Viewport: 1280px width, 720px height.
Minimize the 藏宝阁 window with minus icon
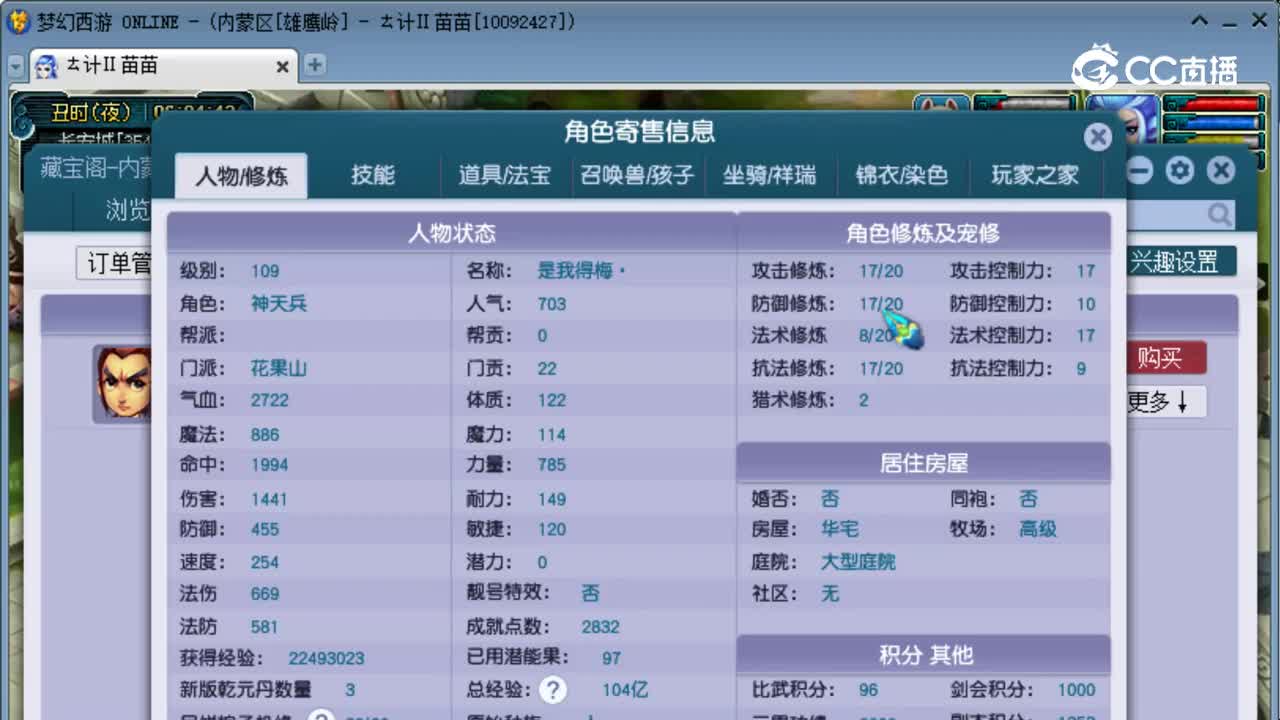coord(1141,171)
